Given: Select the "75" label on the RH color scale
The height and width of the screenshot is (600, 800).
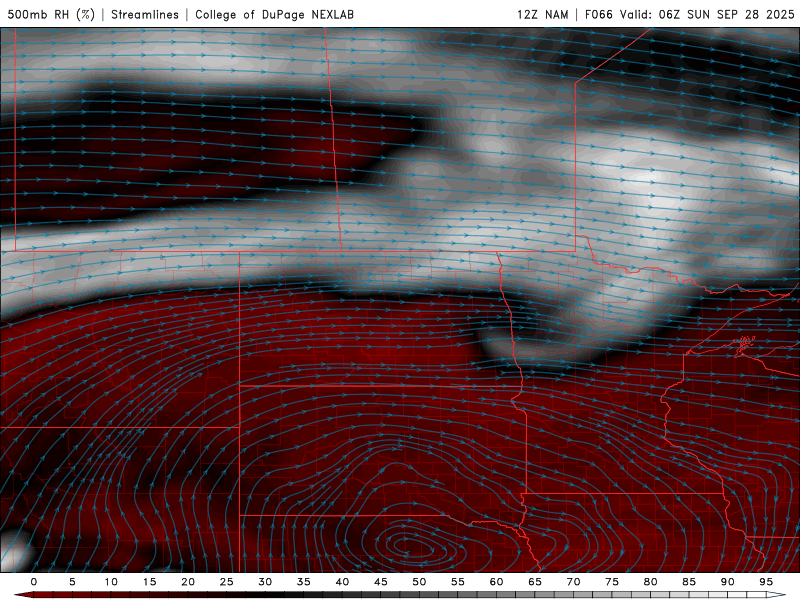Looking at the screenshot, I should coord(612,582).
